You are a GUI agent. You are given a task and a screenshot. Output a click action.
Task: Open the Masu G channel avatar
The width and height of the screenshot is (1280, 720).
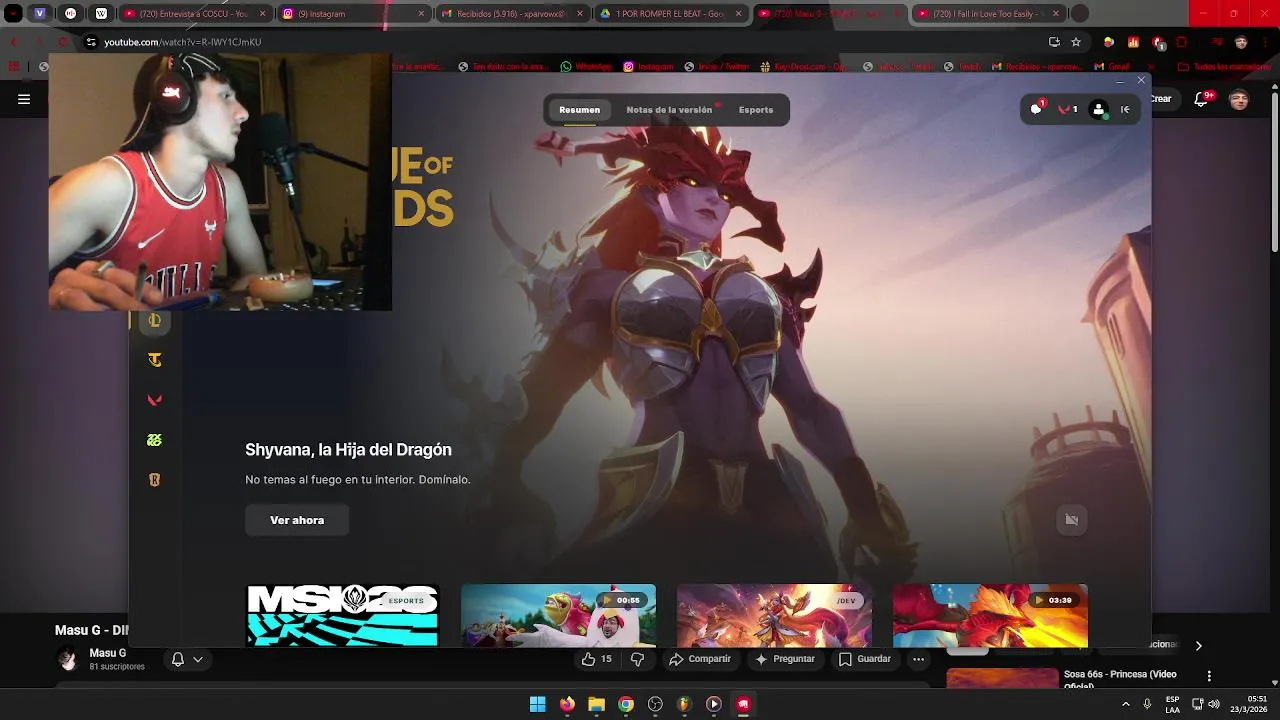(68, 659)
